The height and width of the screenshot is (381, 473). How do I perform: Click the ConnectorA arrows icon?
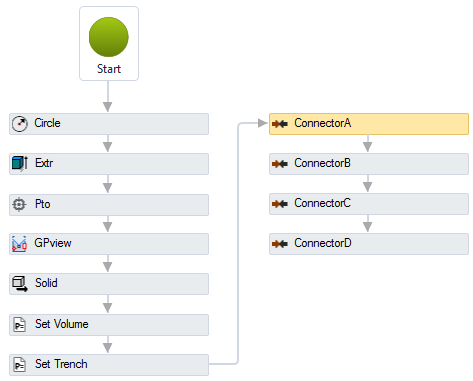point(280,124)
